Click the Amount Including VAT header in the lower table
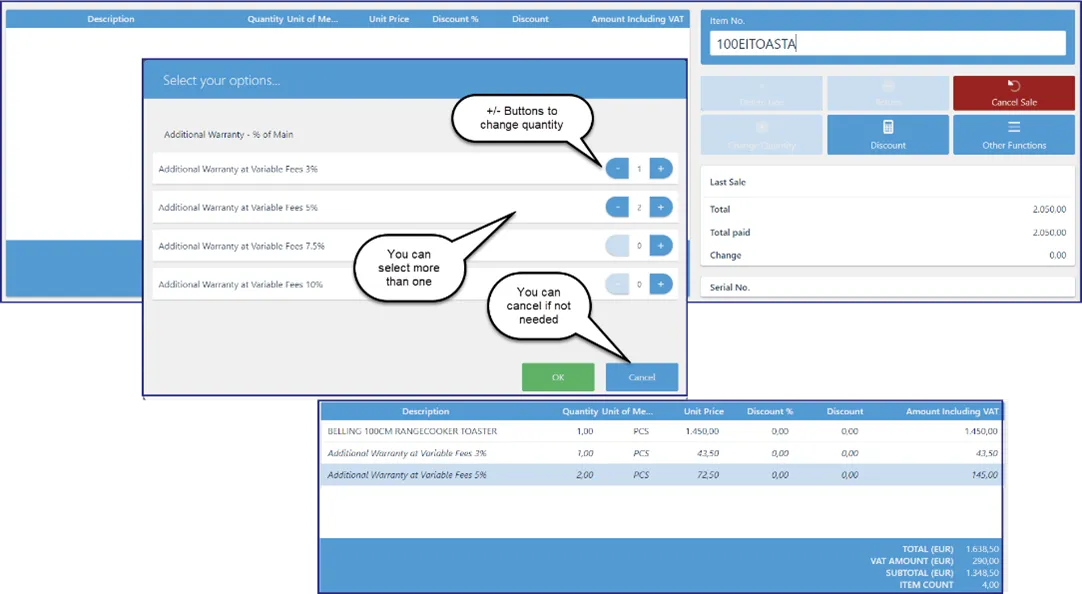 coord(952,411)
